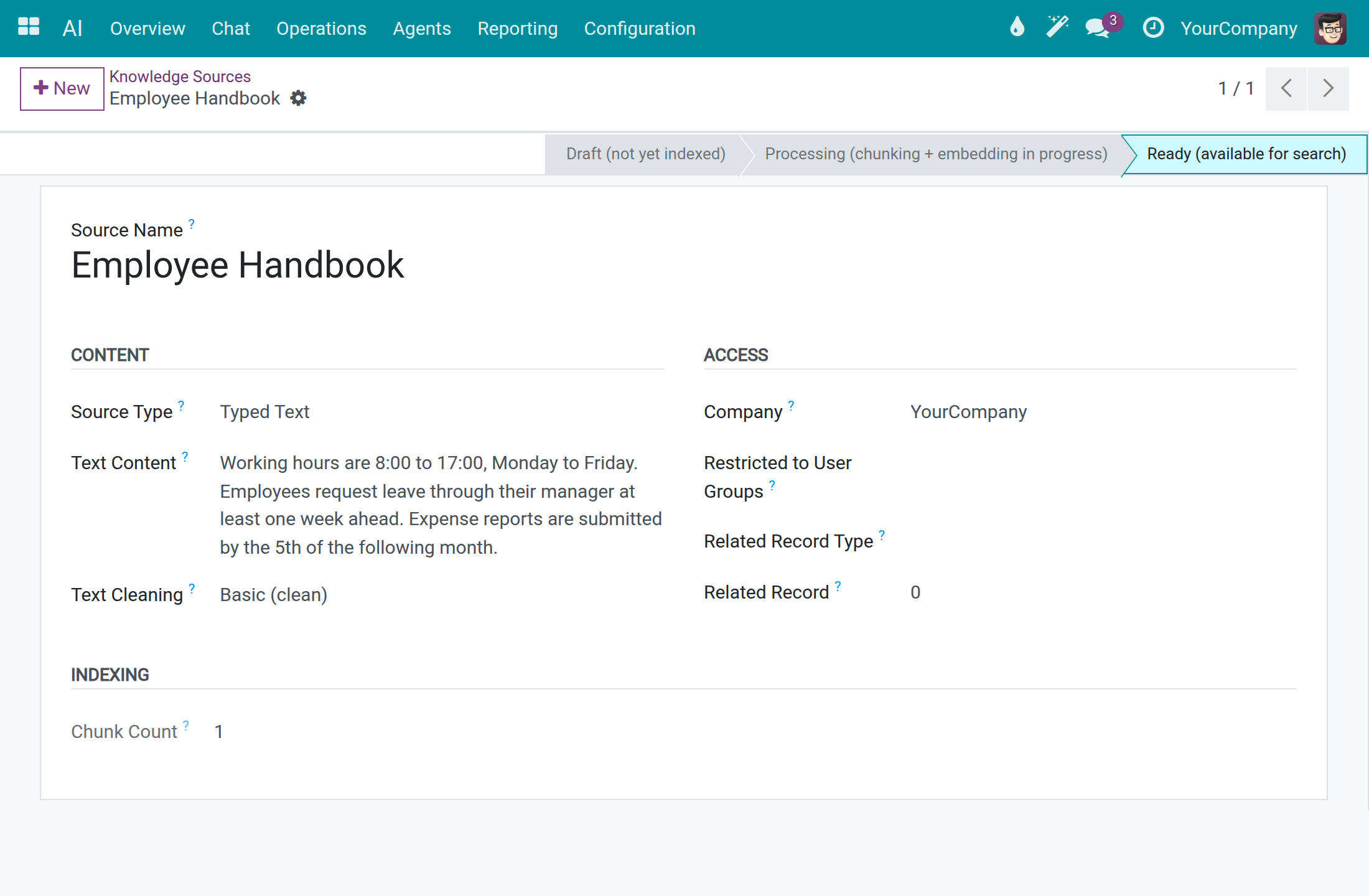Go to next record arrow
This screenshot has width=1369, height=896.
1329,88
